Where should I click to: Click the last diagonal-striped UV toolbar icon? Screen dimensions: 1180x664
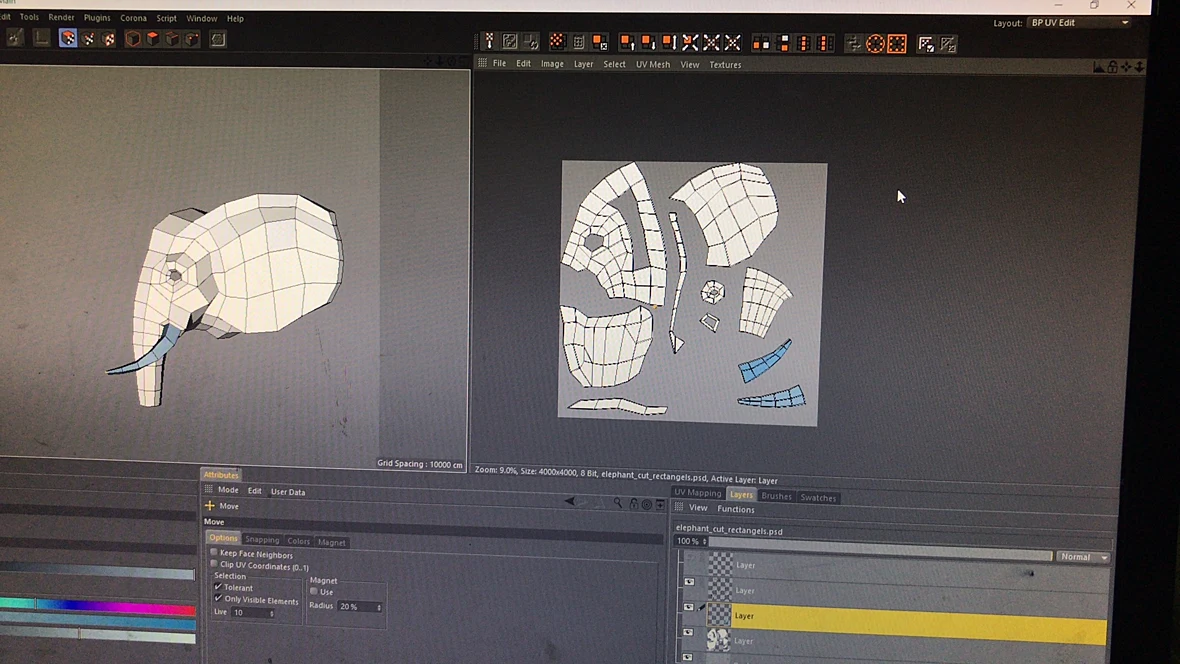click(948, 44)
